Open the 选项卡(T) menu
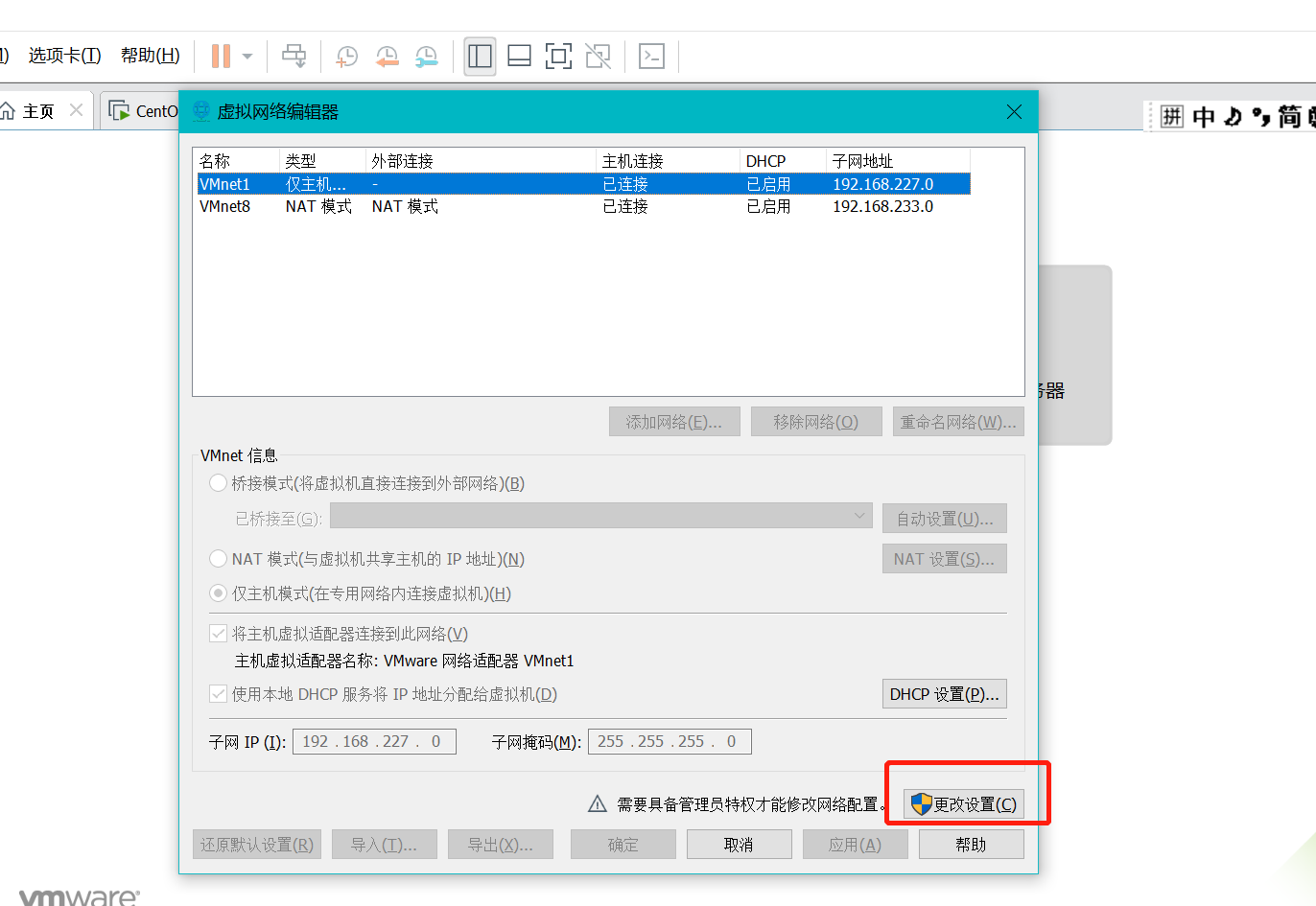 point(64,56)
